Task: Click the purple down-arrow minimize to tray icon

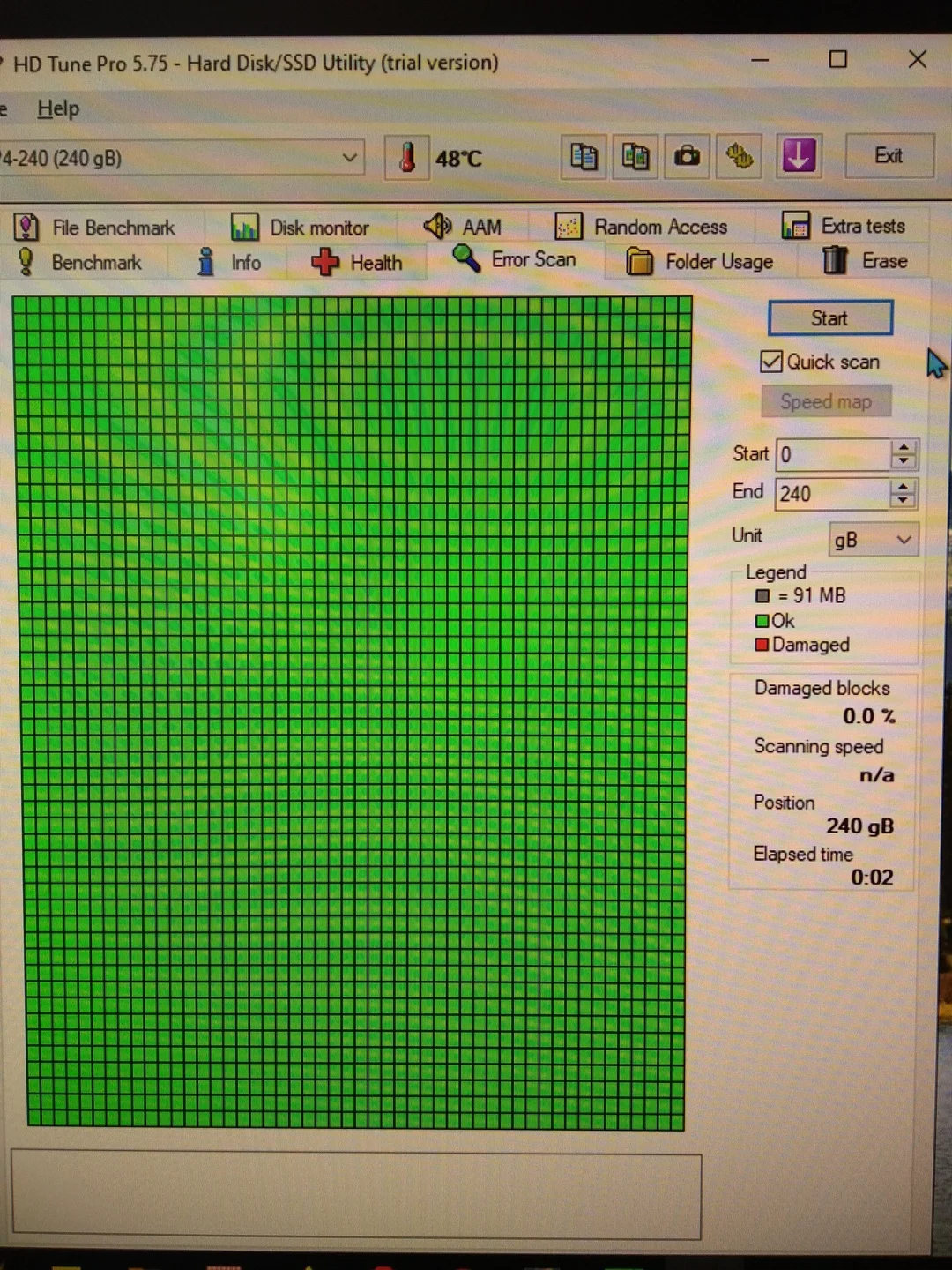Action: point(799,156)
